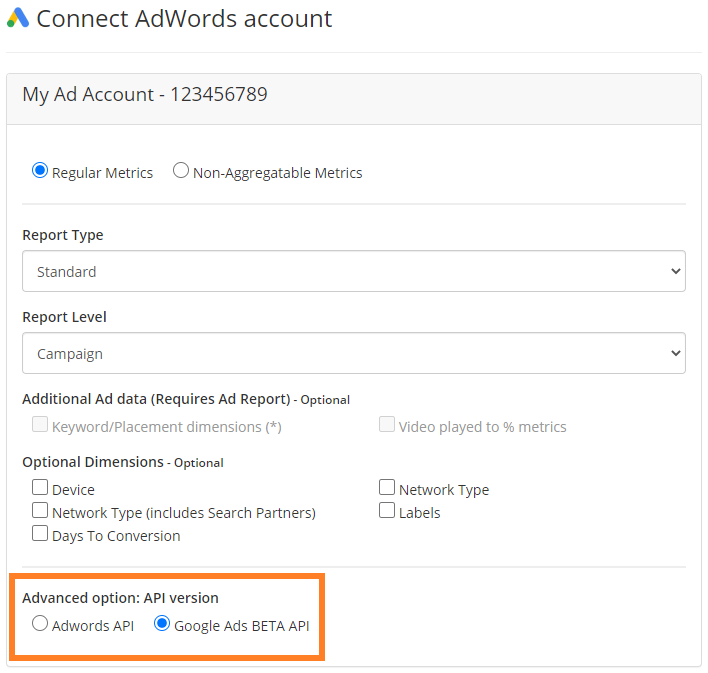The height and width of the screenshot is (673, 708).
Task: Tick the Labels checkbox
Action: point(387,510)
